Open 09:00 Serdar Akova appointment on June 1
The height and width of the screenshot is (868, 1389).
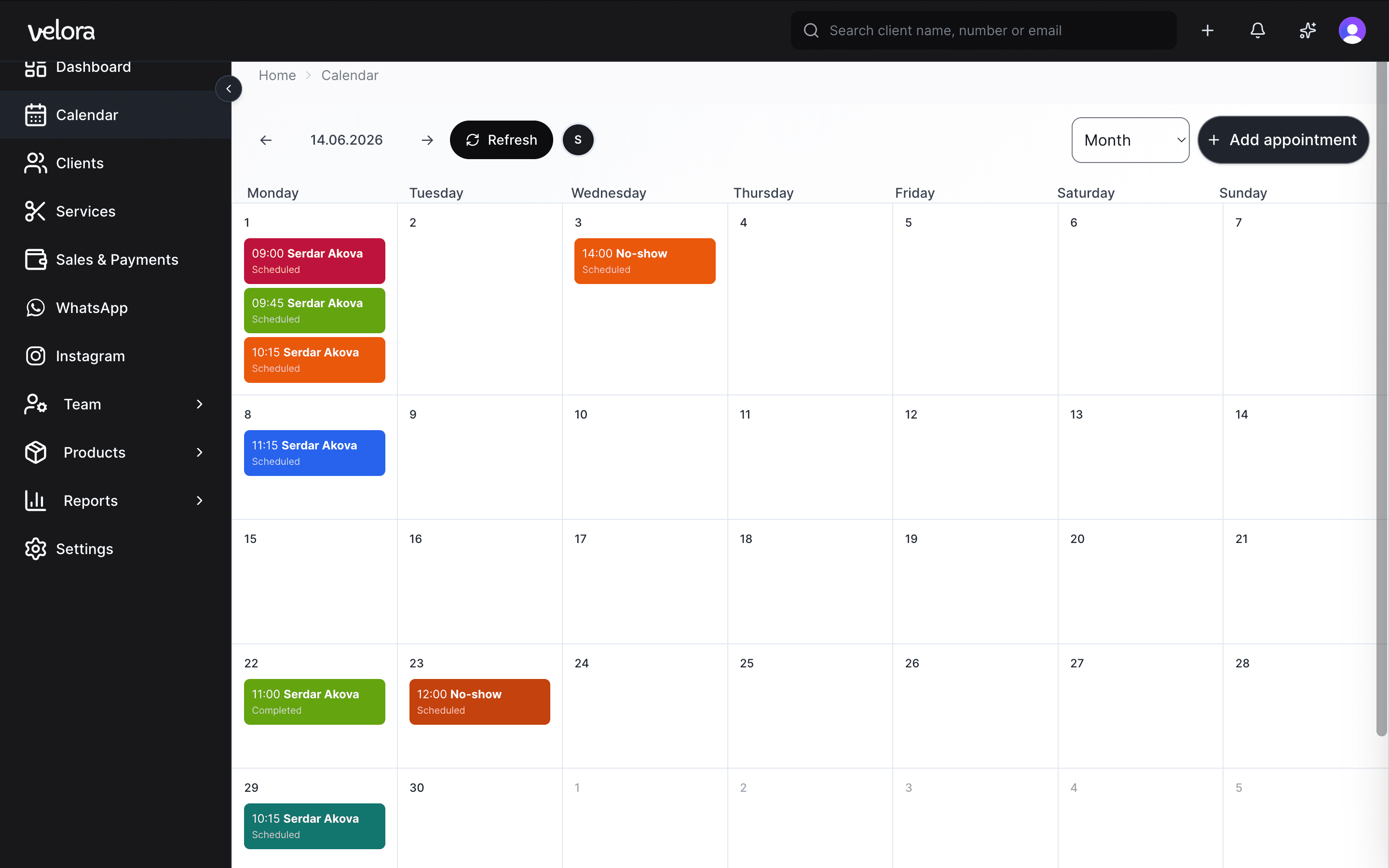314,260
